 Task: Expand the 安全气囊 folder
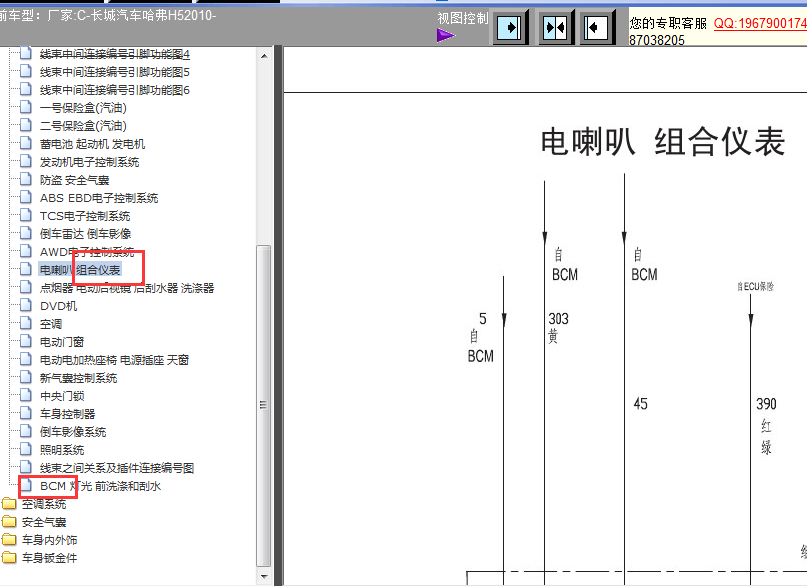44,522
